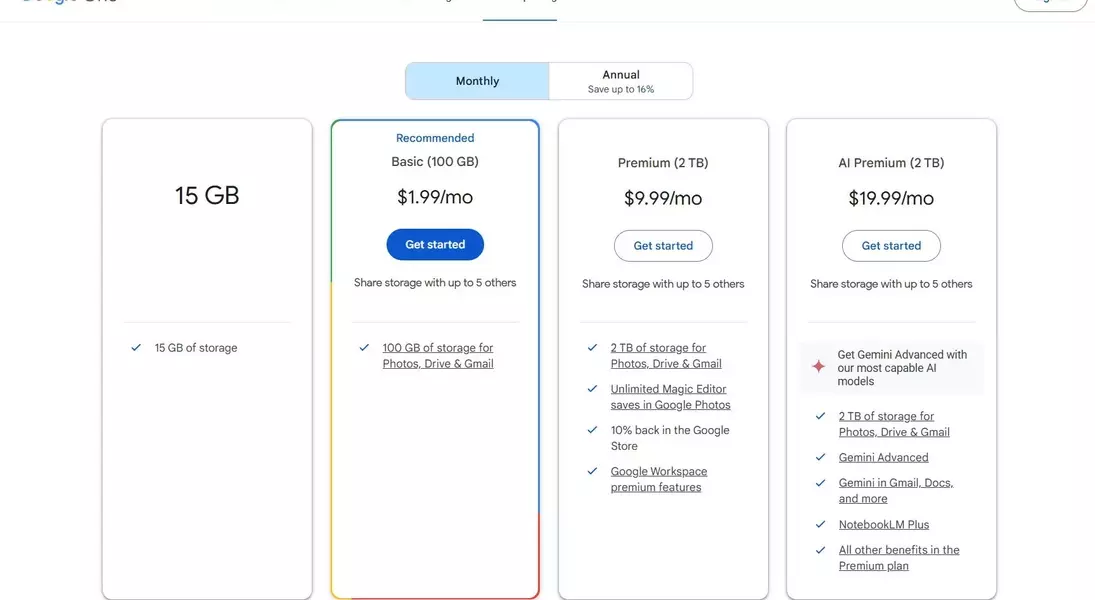Click Share storage text under Premium plan

point(663,284)
